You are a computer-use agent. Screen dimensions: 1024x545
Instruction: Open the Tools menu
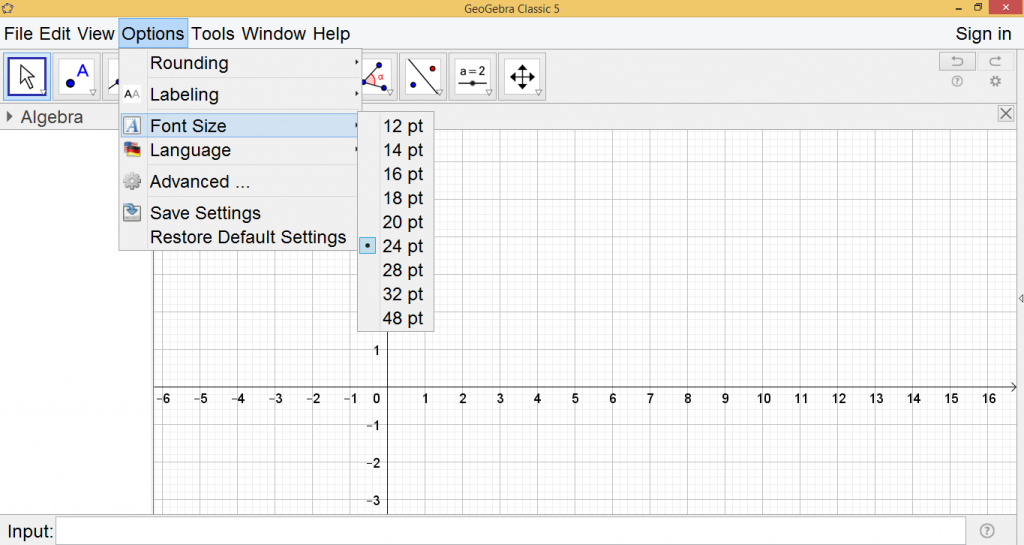tap(212, 34)
